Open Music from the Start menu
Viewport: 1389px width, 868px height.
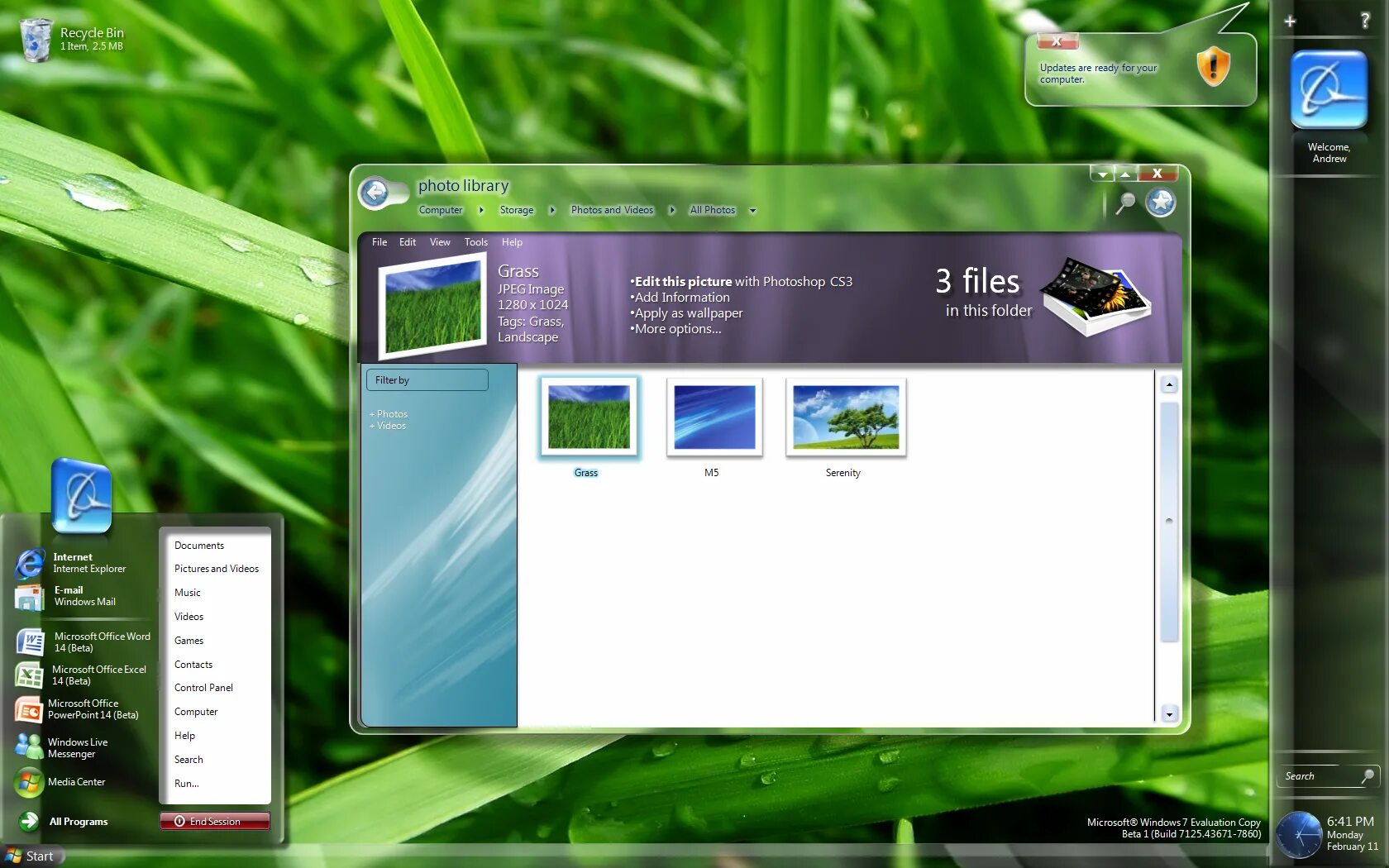pyautogui.click(x=188, y=593)
